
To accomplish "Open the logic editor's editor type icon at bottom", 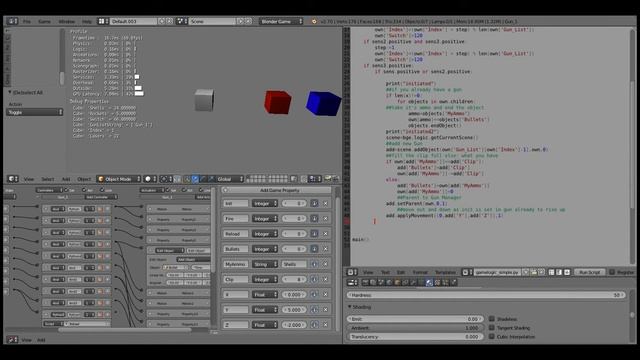I will (x=12, y=340).
